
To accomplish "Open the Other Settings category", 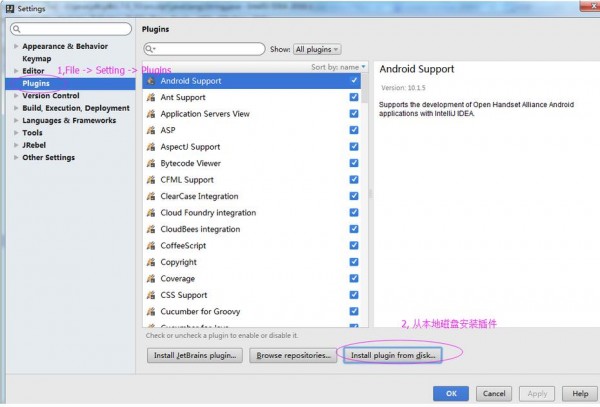I will 48,157.
